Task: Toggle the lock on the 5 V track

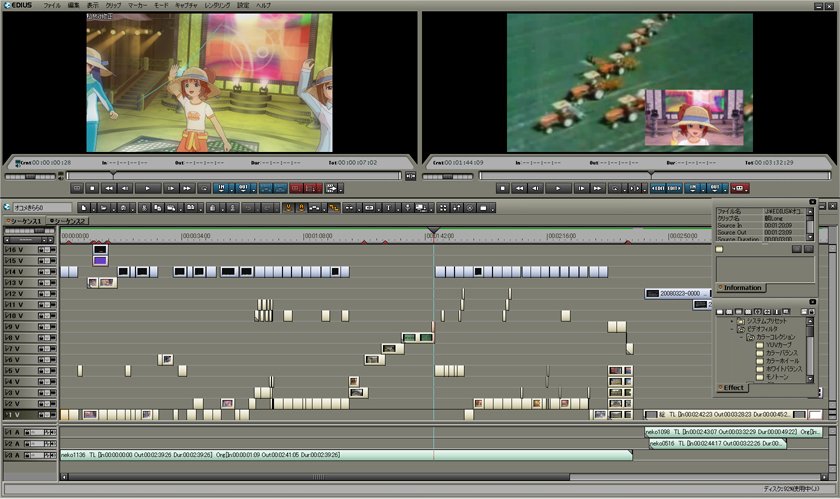Action: (41, 370)
